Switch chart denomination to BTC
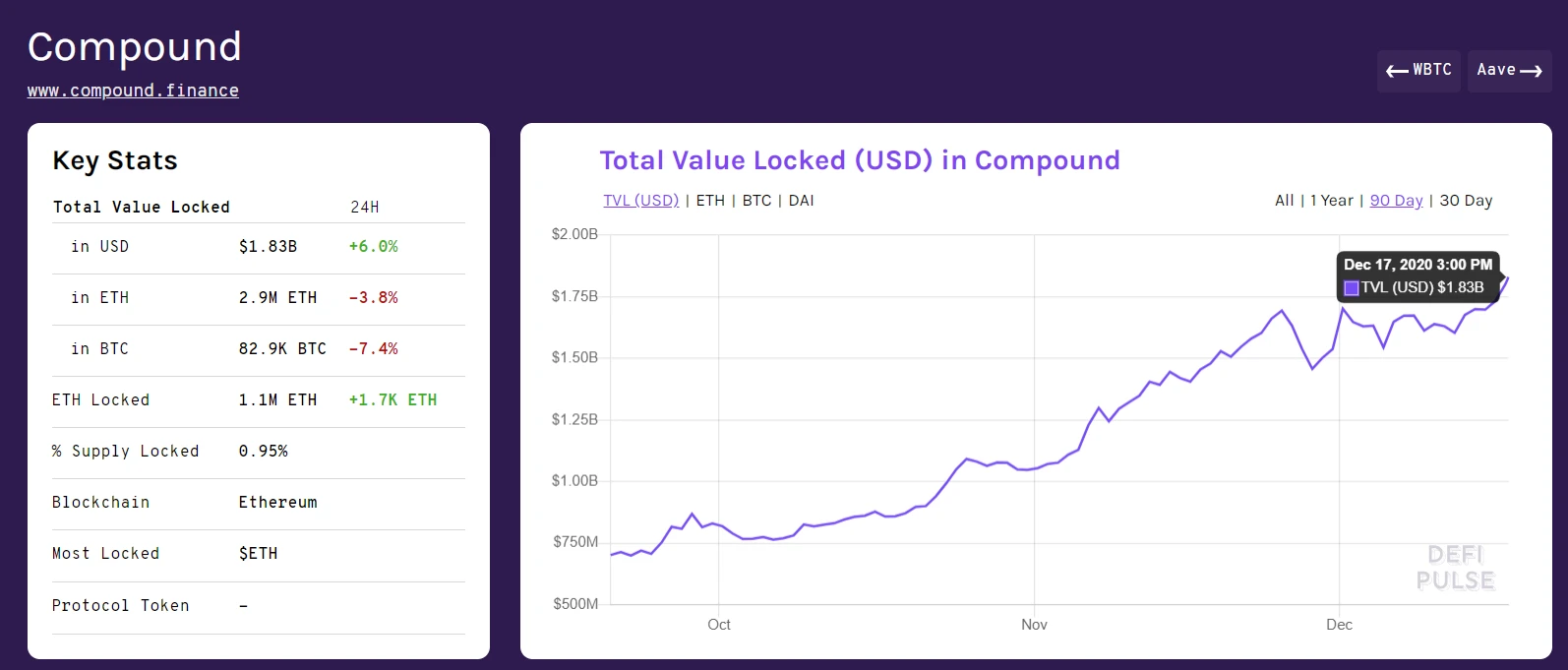This screenshot has height=670, width=1568. pyautogui.click(x=756, y=200)
